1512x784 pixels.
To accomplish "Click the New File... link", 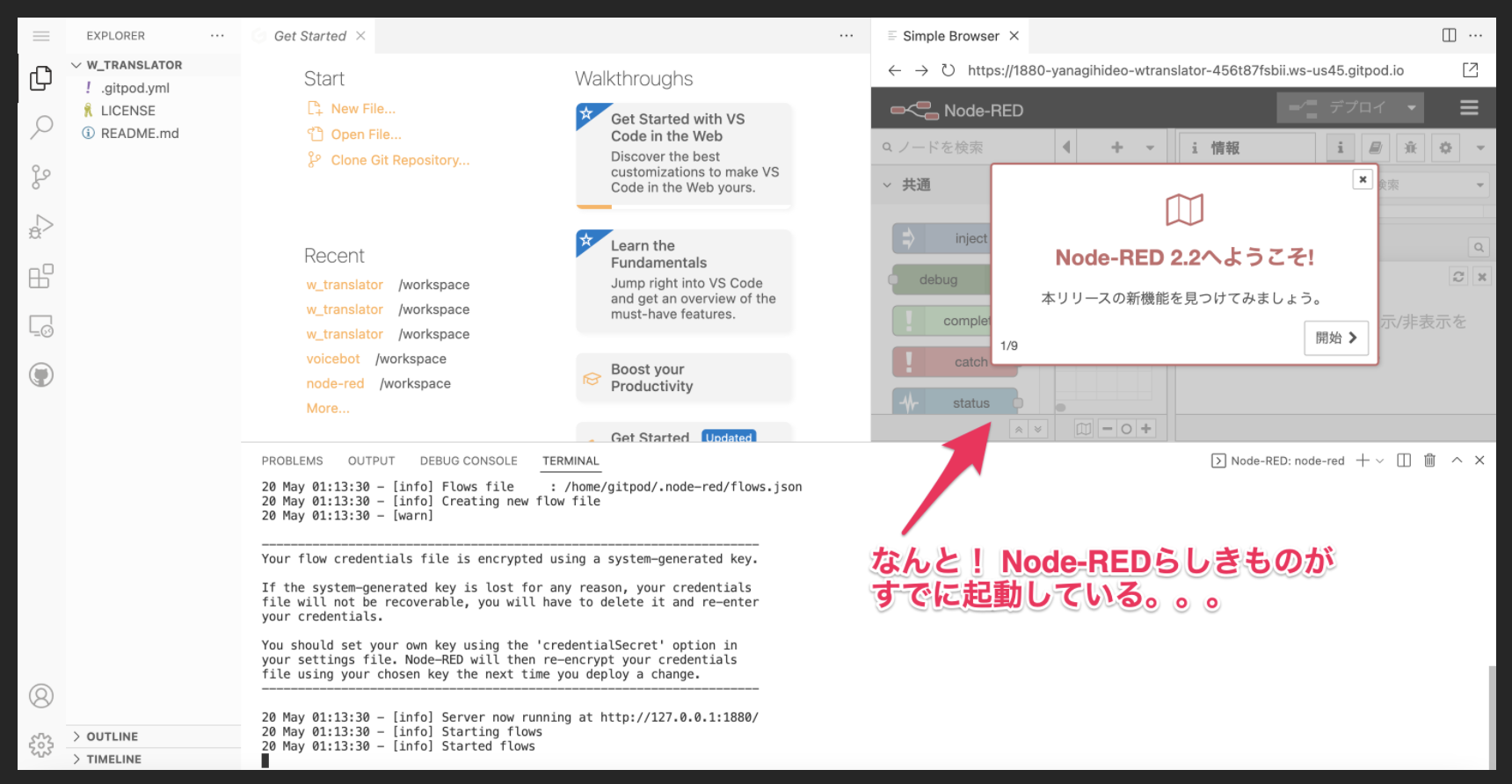I will click(x=363, y=109).
